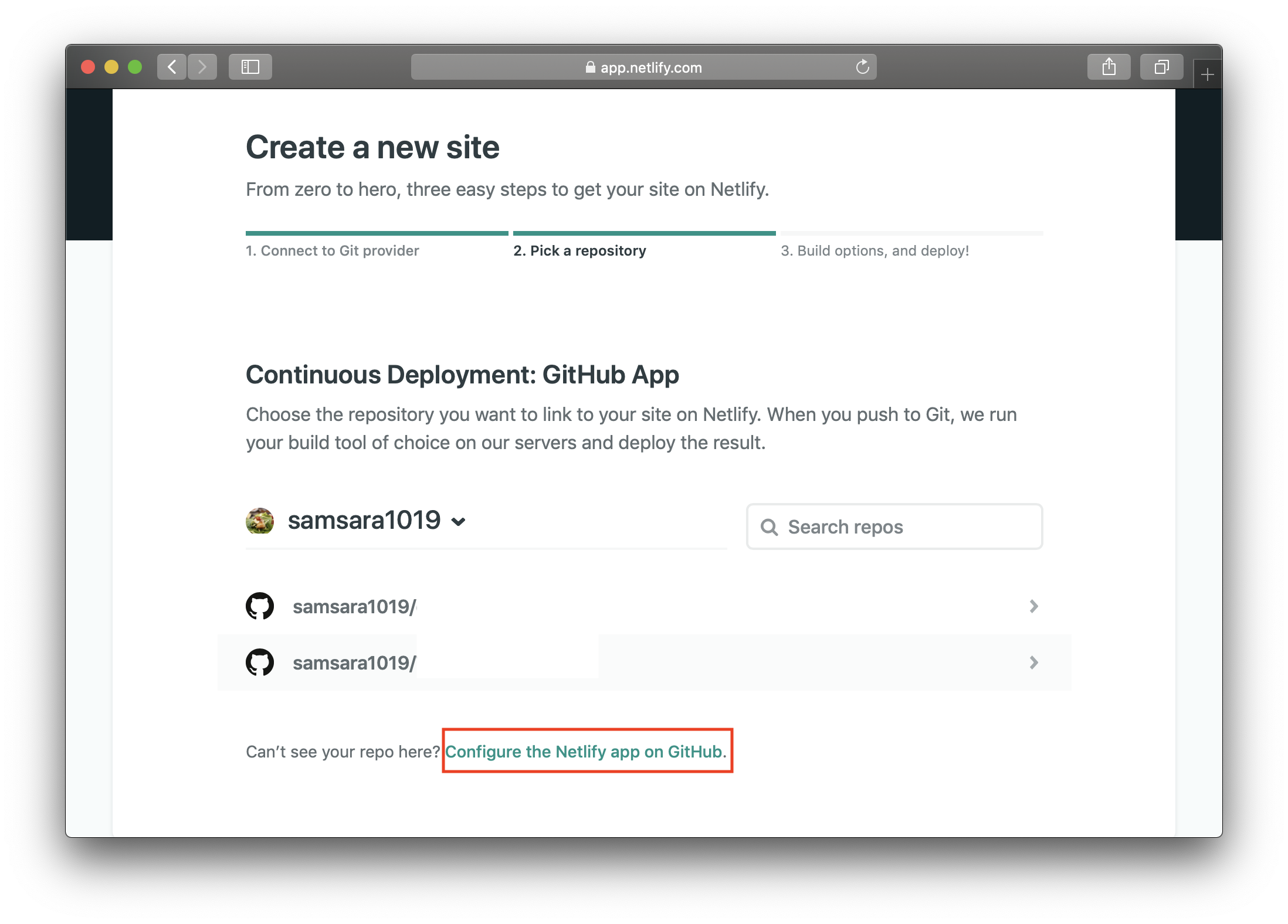The image size is (1288, 924).
Task: Show all tabs overview icon
Action: pyautogui.click(x=1161, y=67)
